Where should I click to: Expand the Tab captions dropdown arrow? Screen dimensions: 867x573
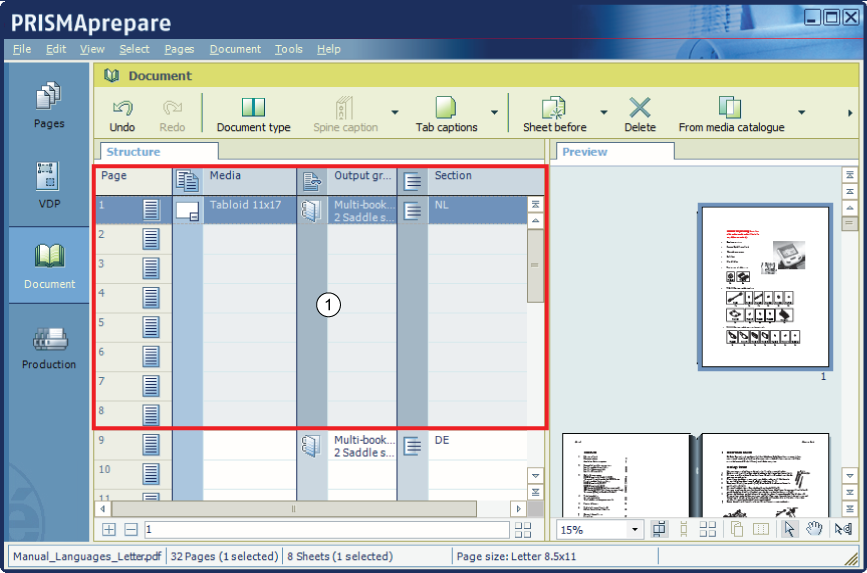494,112
